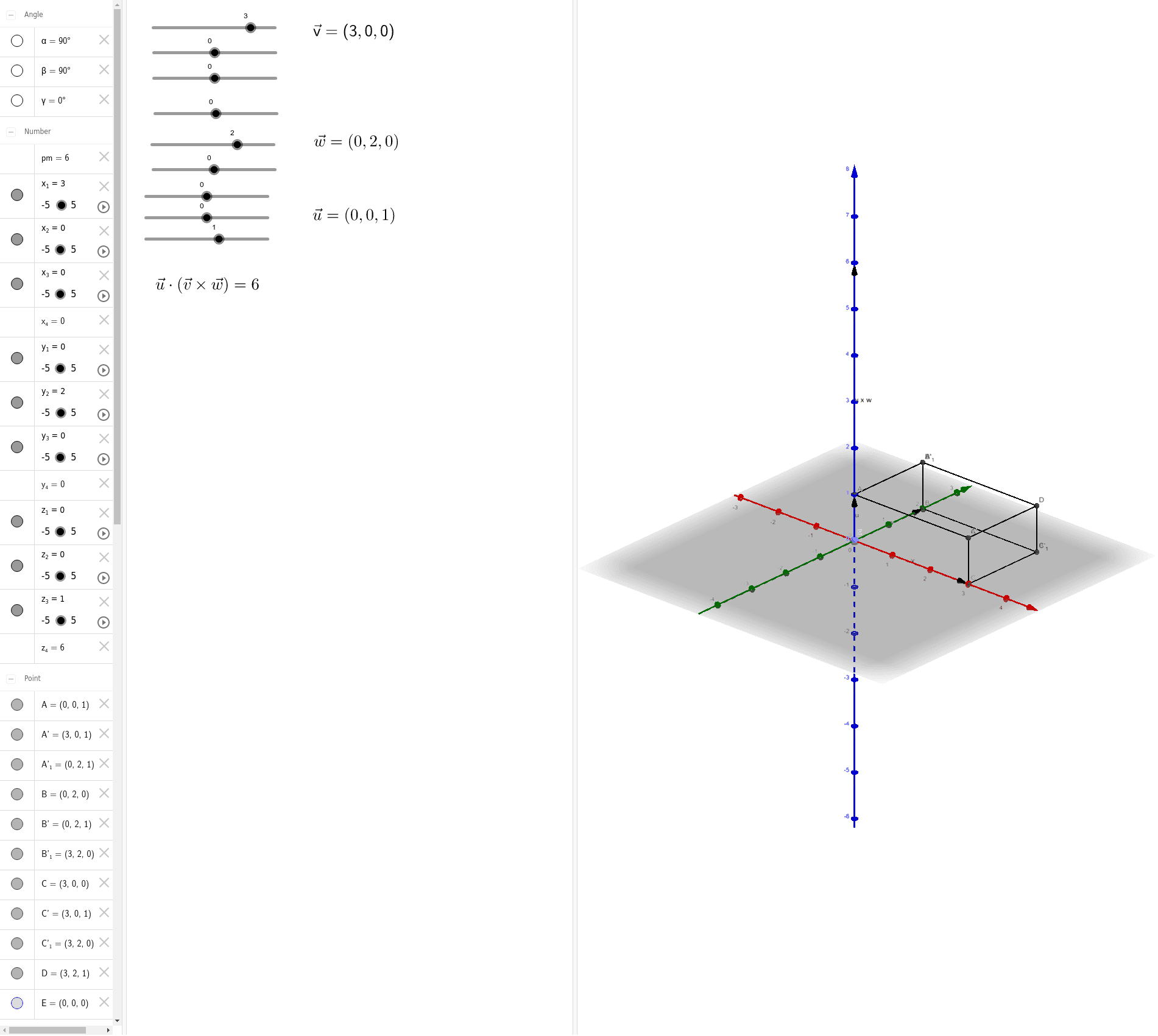Collapse the Angle section
Screen dimensions: 1158x1036
point(10,13)
